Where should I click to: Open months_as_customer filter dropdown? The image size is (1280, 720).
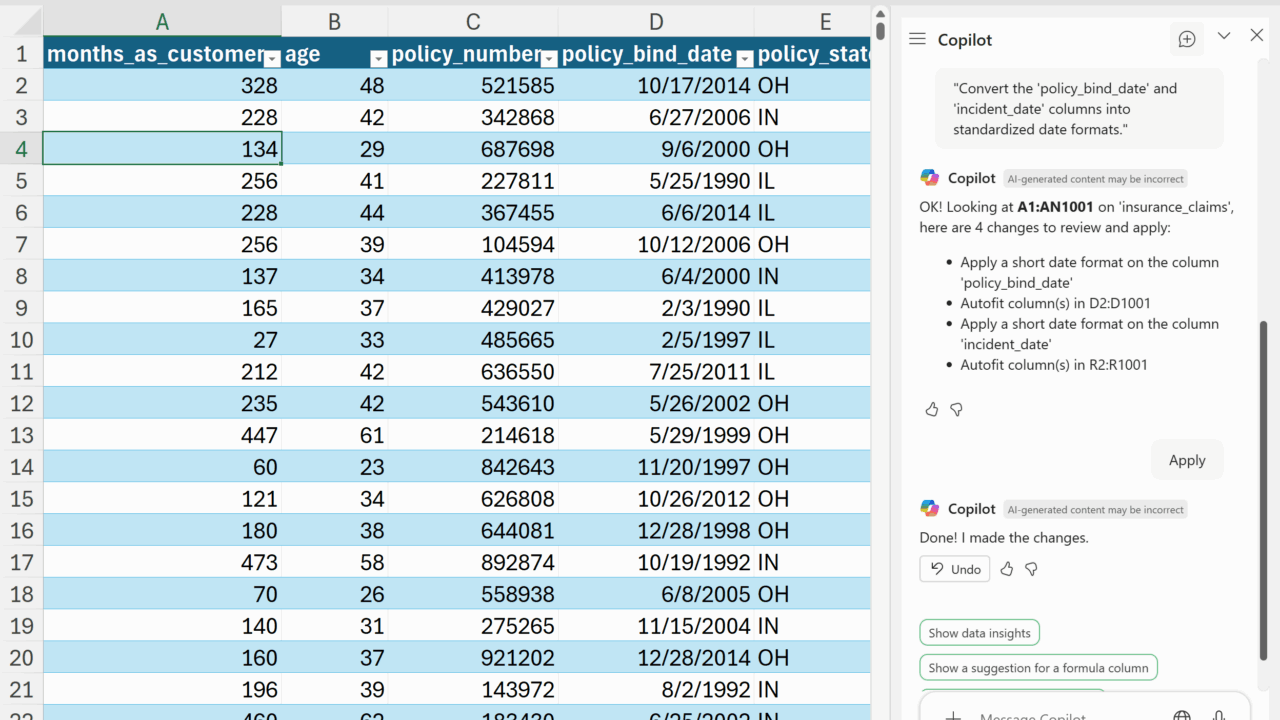(x=272, y=58)
